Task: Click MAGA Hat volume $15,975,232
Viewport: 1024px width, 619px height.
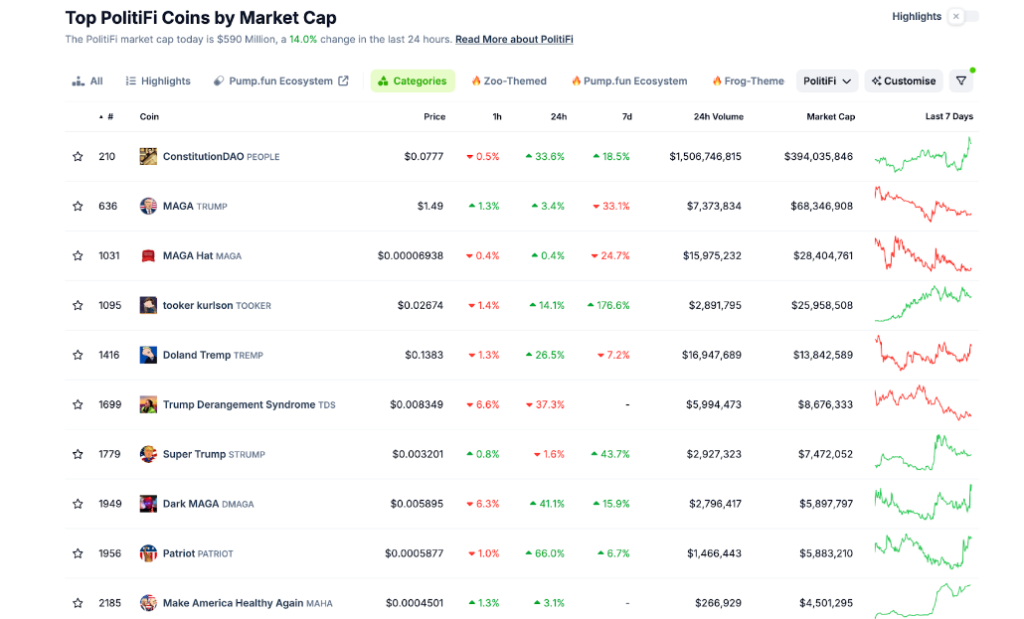Action: pos(712,256)
